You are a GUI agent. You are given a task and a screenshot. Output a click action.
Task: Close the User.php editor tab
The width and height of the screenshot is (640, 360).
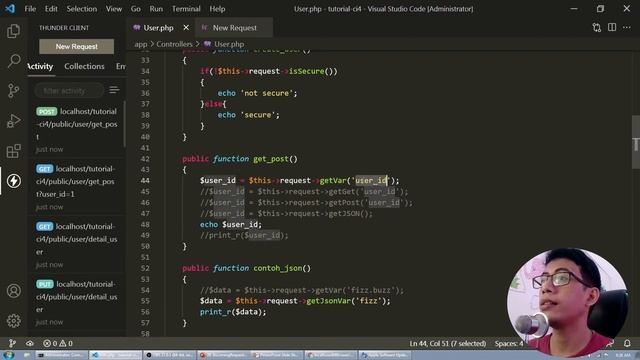coord(186,27)
